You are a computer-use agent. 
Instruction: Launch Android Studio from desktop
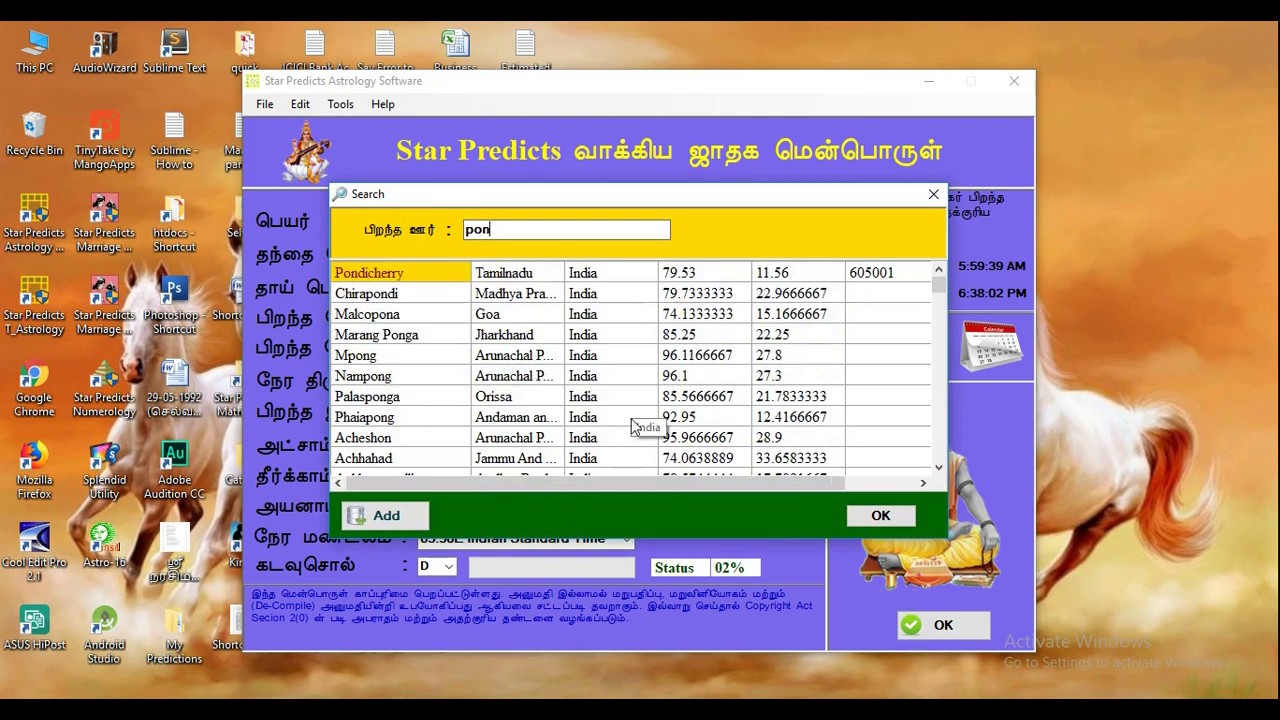(104, 635)
